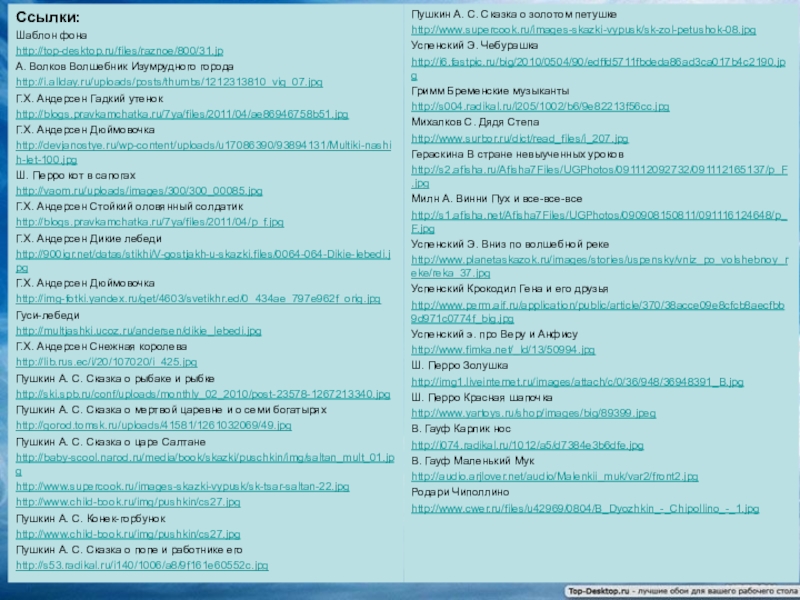The height and width of the screenshot is (600, 800).
Task: Select 'Успенский Э. Чебурашка' text
Action: click(x=474, y=46)
